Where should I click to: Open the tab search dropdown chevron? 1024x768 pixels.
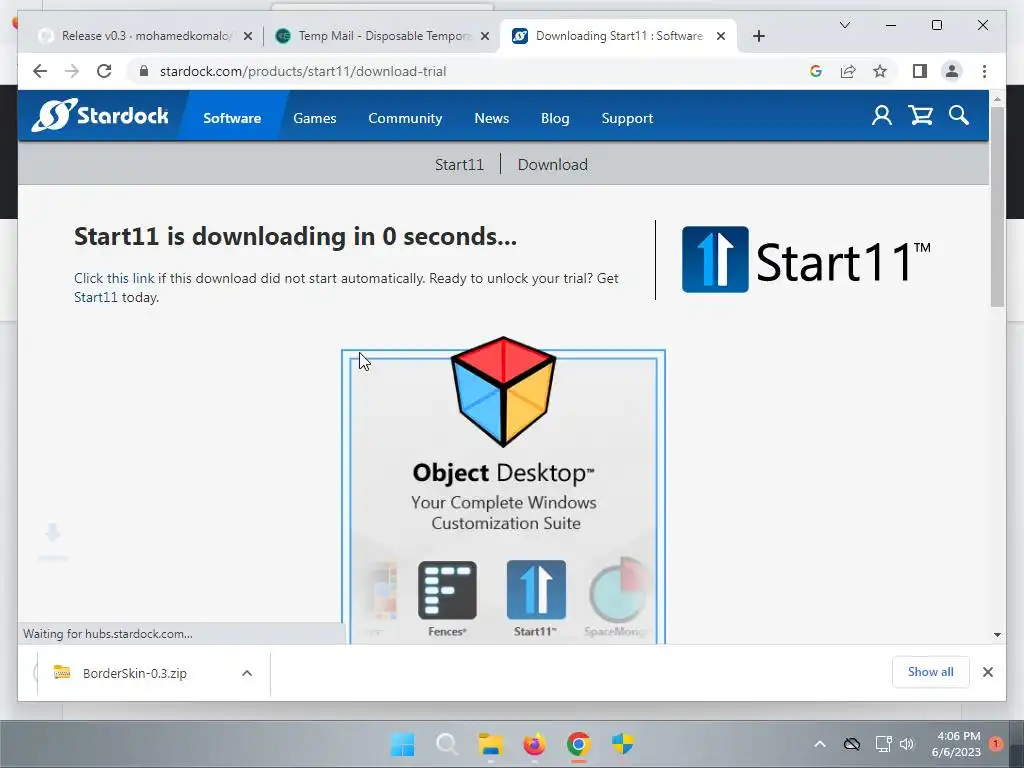(x=844, y=25)
